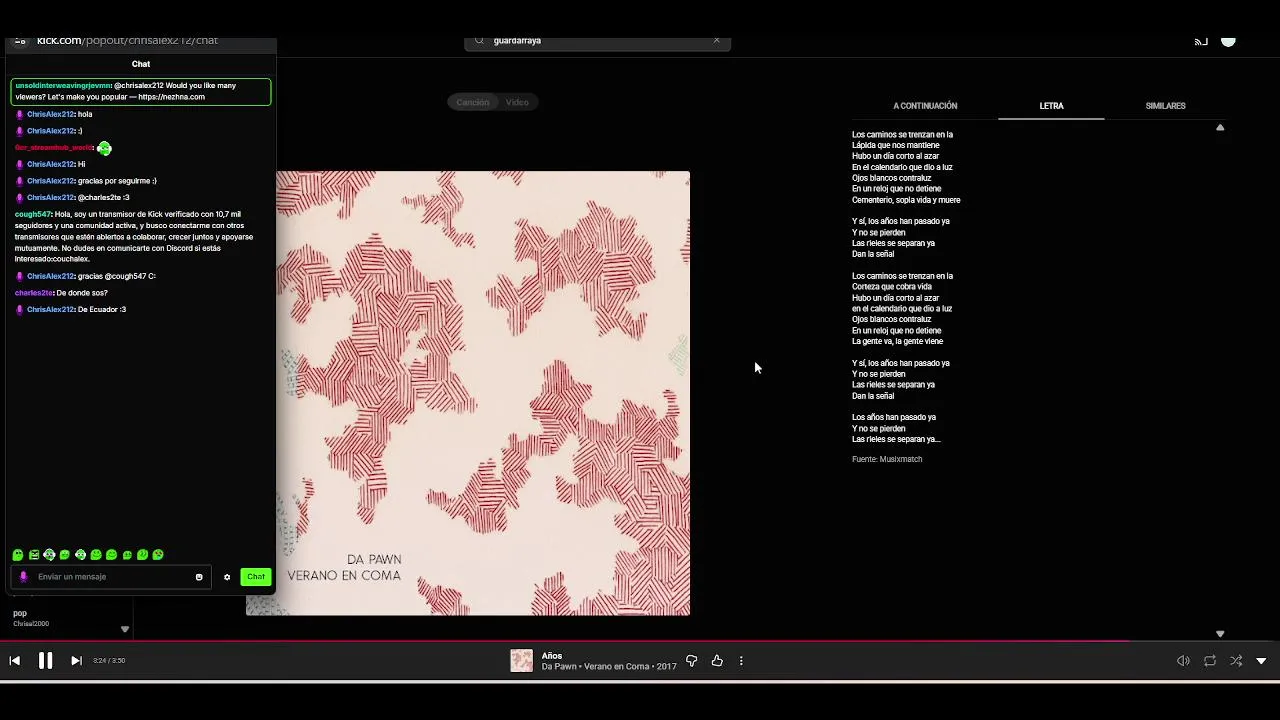
Task: Collapse the player page arrow
Action: tap(1261, 661)
